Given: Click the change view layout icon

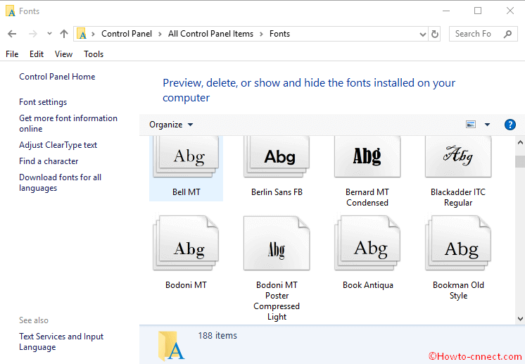Looking at the screenshot, I should pos(471,125).
